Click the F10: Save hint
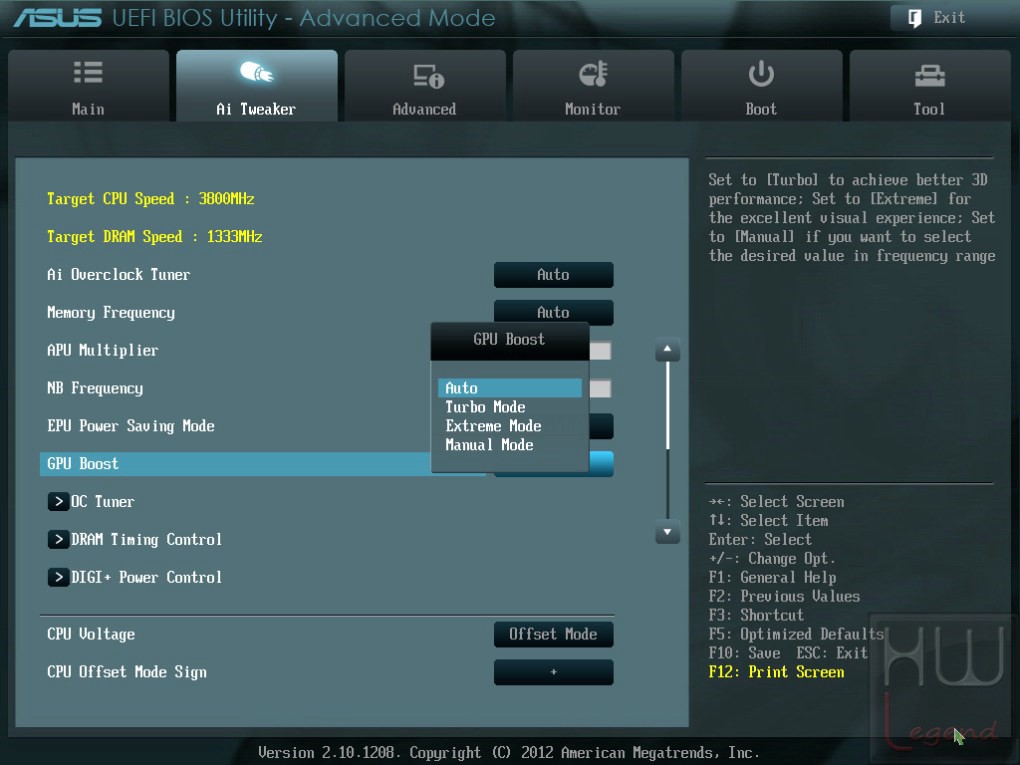The height and width of the screenshot is (765, 1020). 744,653
